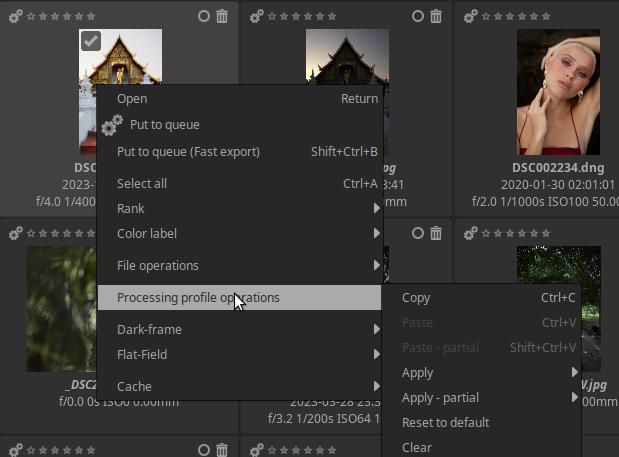Click the gear icon above DSC002234.dng
Image resolution: width=619 pixels, height=457 pixels.
point(470,16)
